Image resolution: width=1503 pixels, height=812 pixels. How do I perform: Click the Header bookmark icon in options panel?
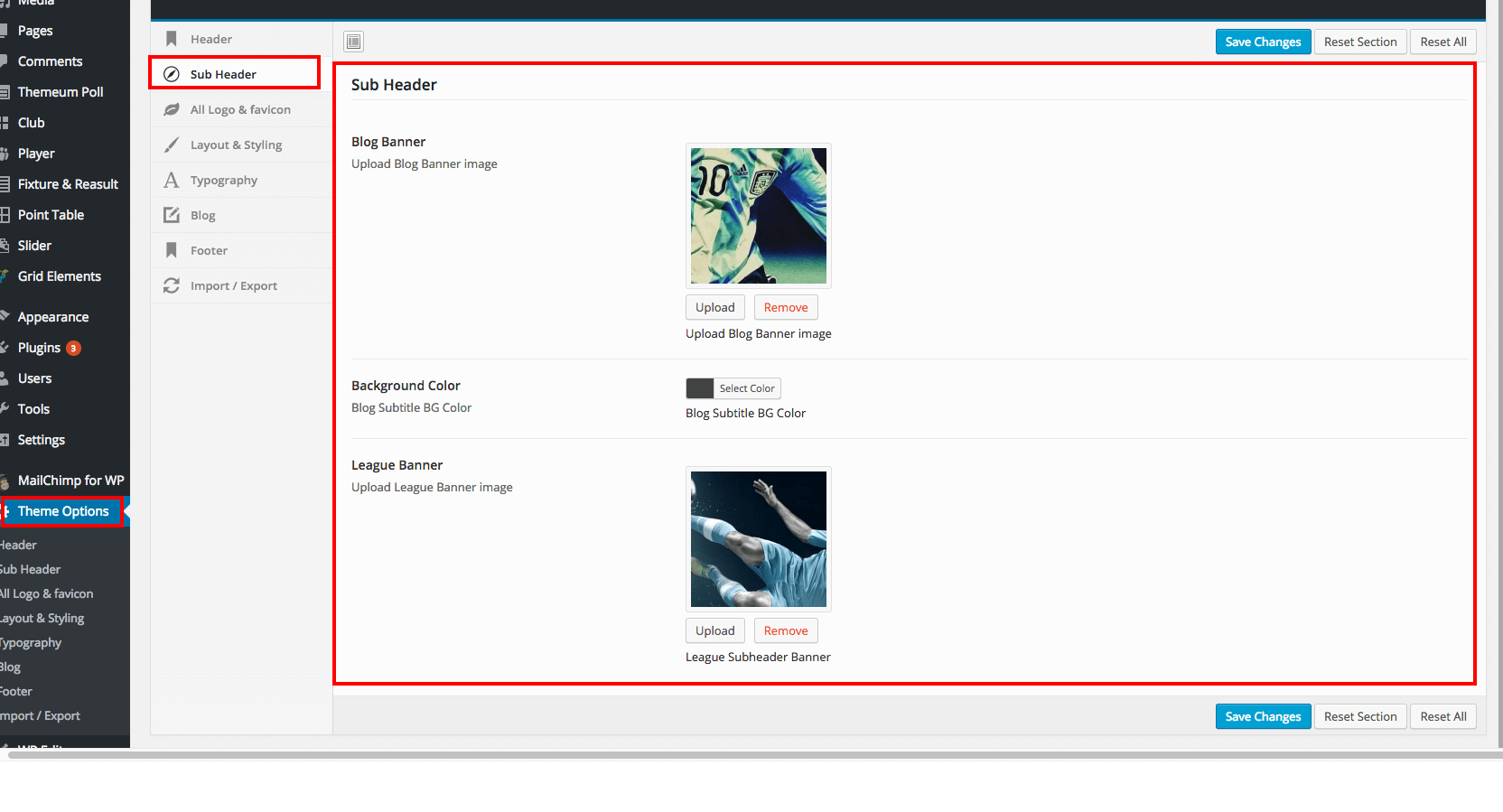point(171,39)
